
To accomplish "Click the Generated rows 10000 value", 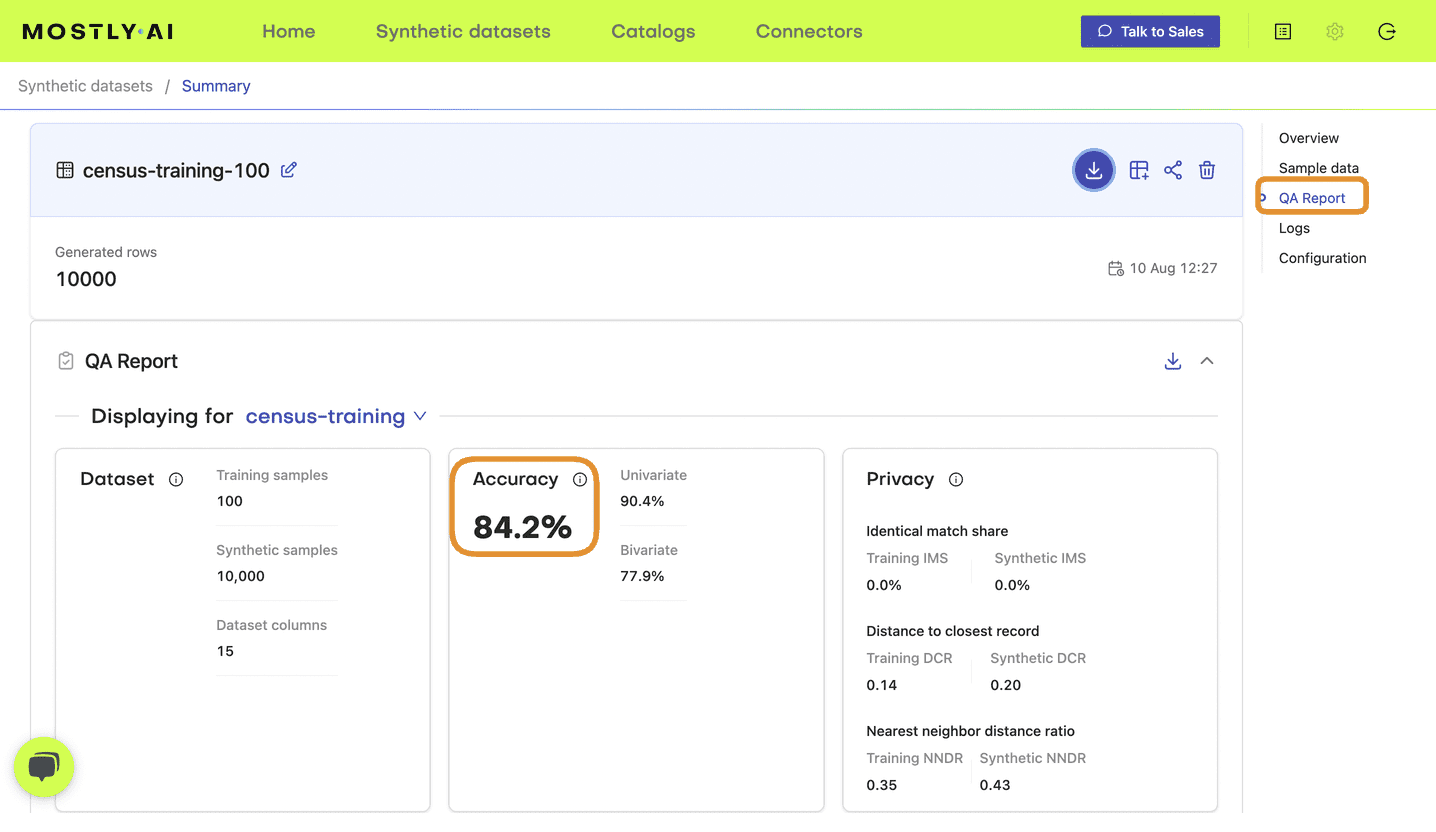I will click(86, 279).
